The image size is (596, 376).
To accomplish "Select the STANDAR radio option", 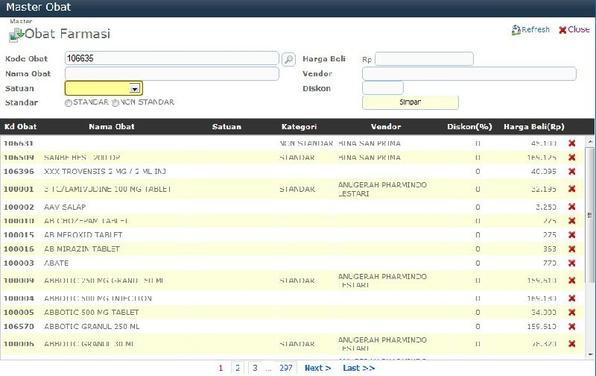I will coord(68,103).
